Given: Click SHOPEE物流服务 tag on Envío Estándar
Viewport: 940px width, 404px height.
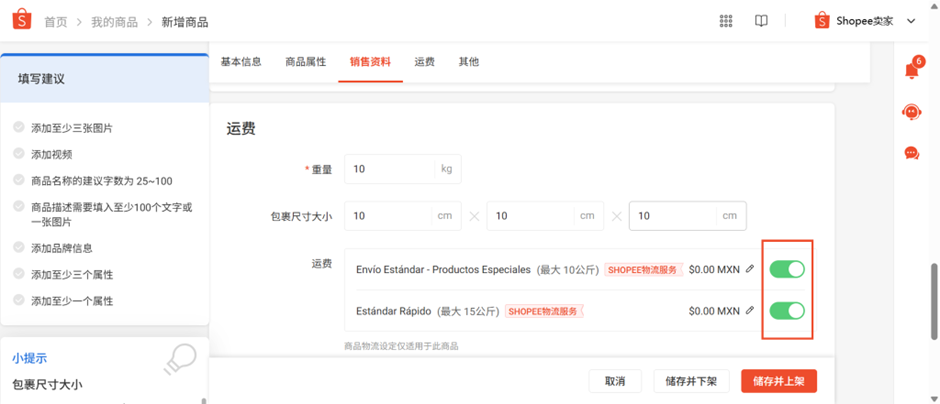Looking at the screenshot, I should click(x=643, y=270).
